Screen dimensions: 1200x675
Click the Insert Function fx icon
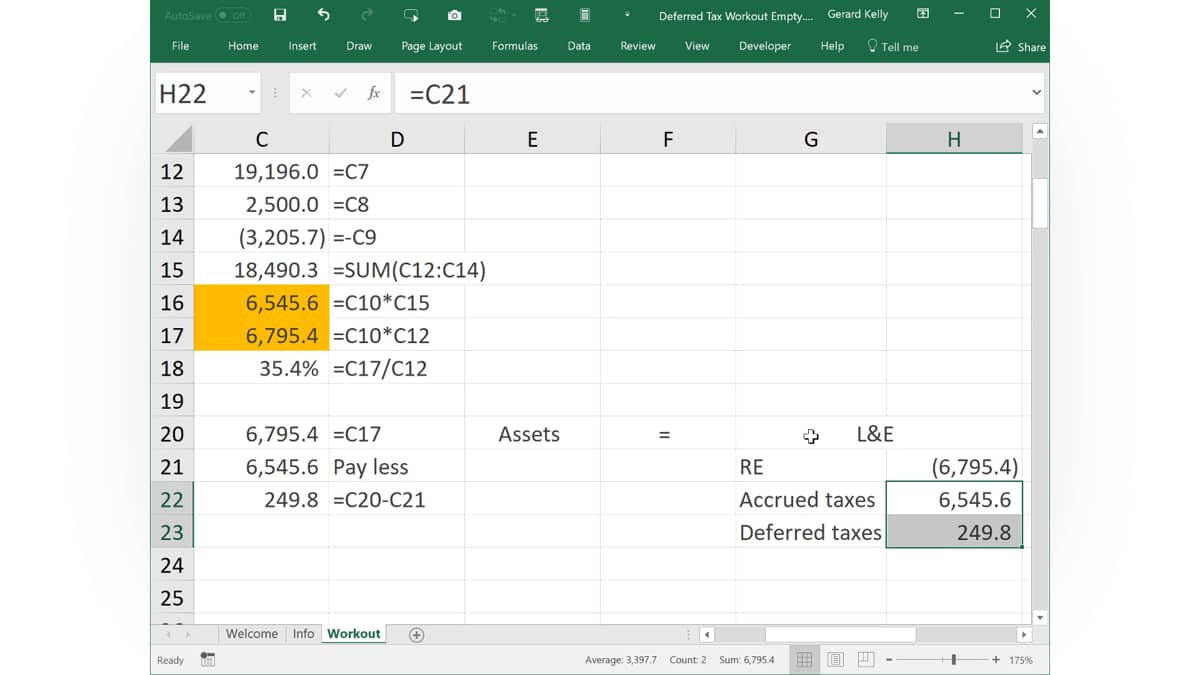[x=374, y=93]
